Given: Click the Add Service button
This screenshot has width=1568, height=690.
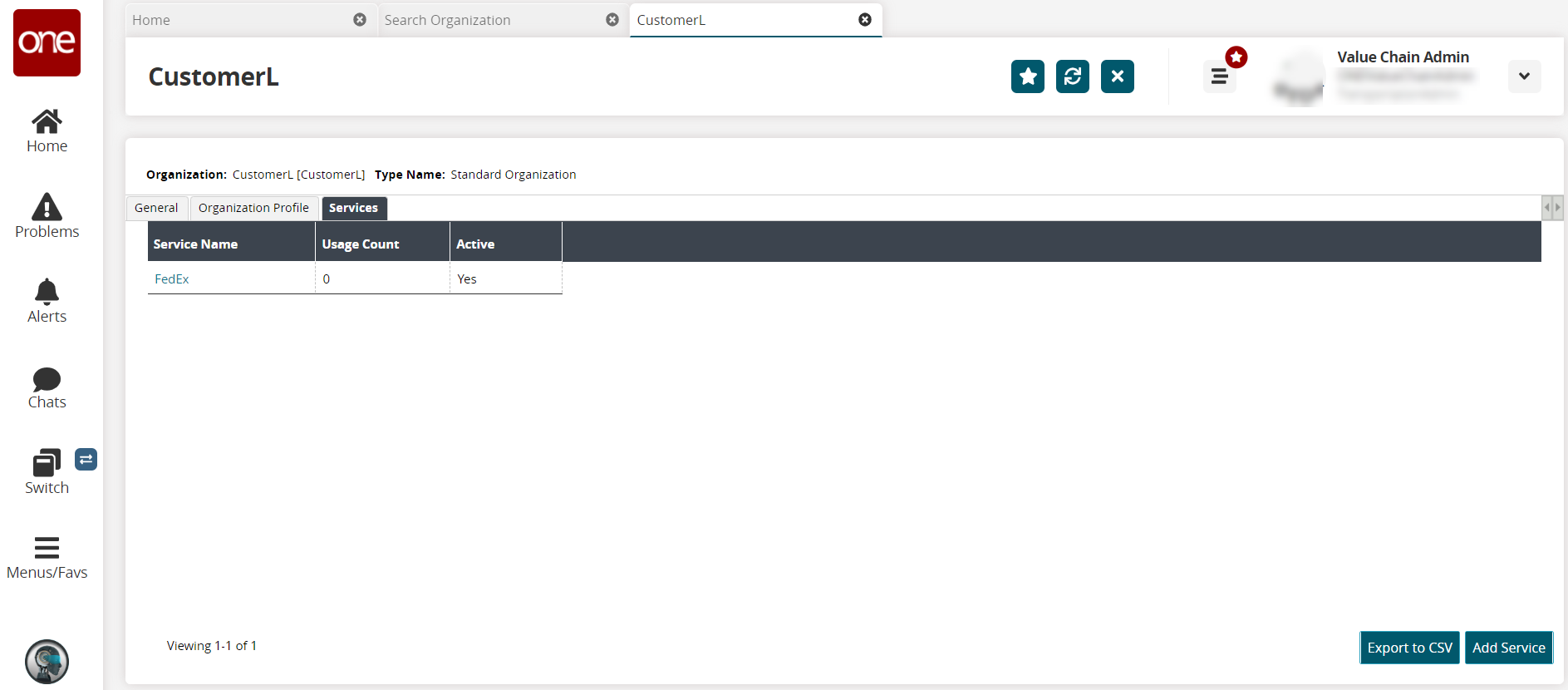Looking at the screenshot, I should tap(1508, 648).
